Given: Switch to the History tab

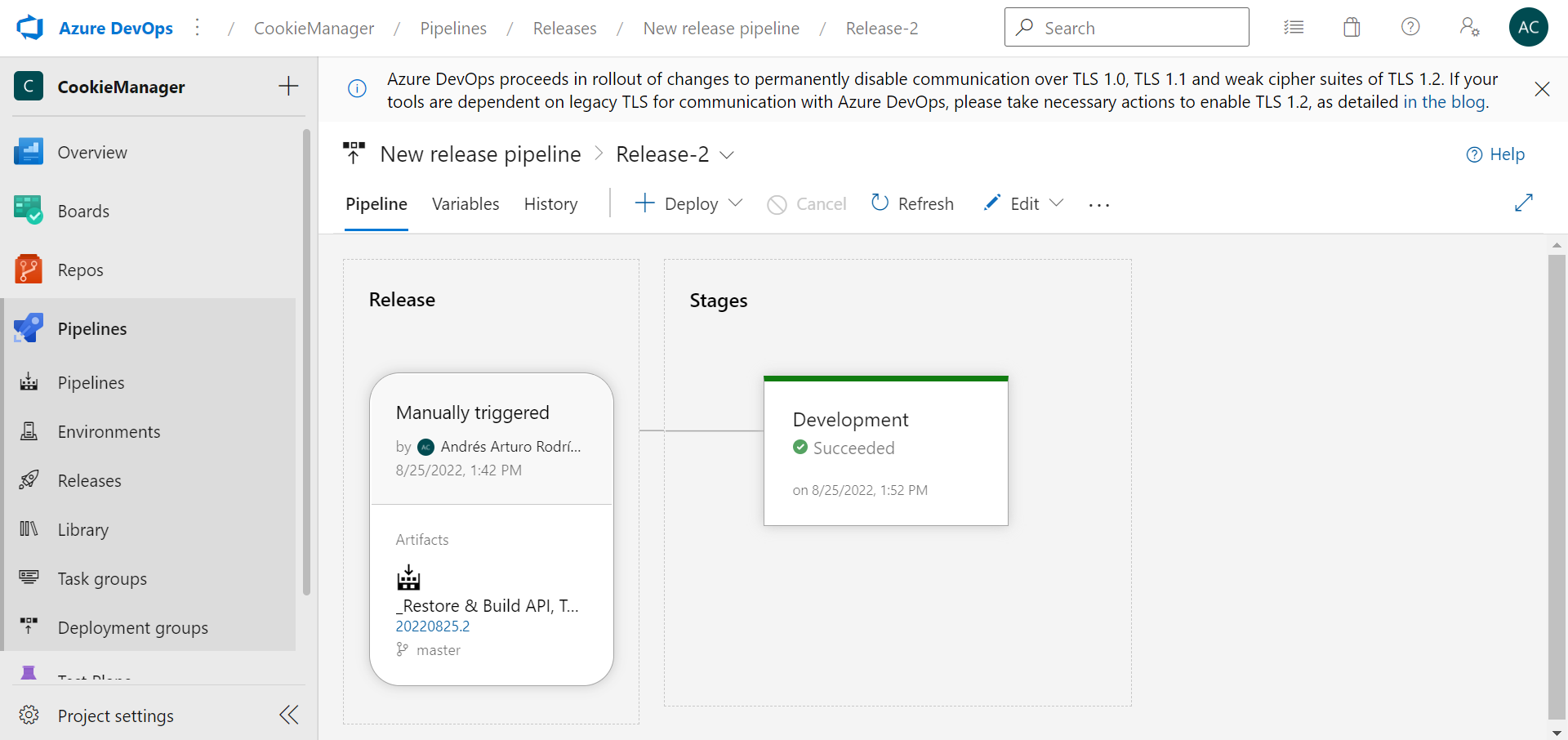Looking at the screenshot, I should pos(550,204).
